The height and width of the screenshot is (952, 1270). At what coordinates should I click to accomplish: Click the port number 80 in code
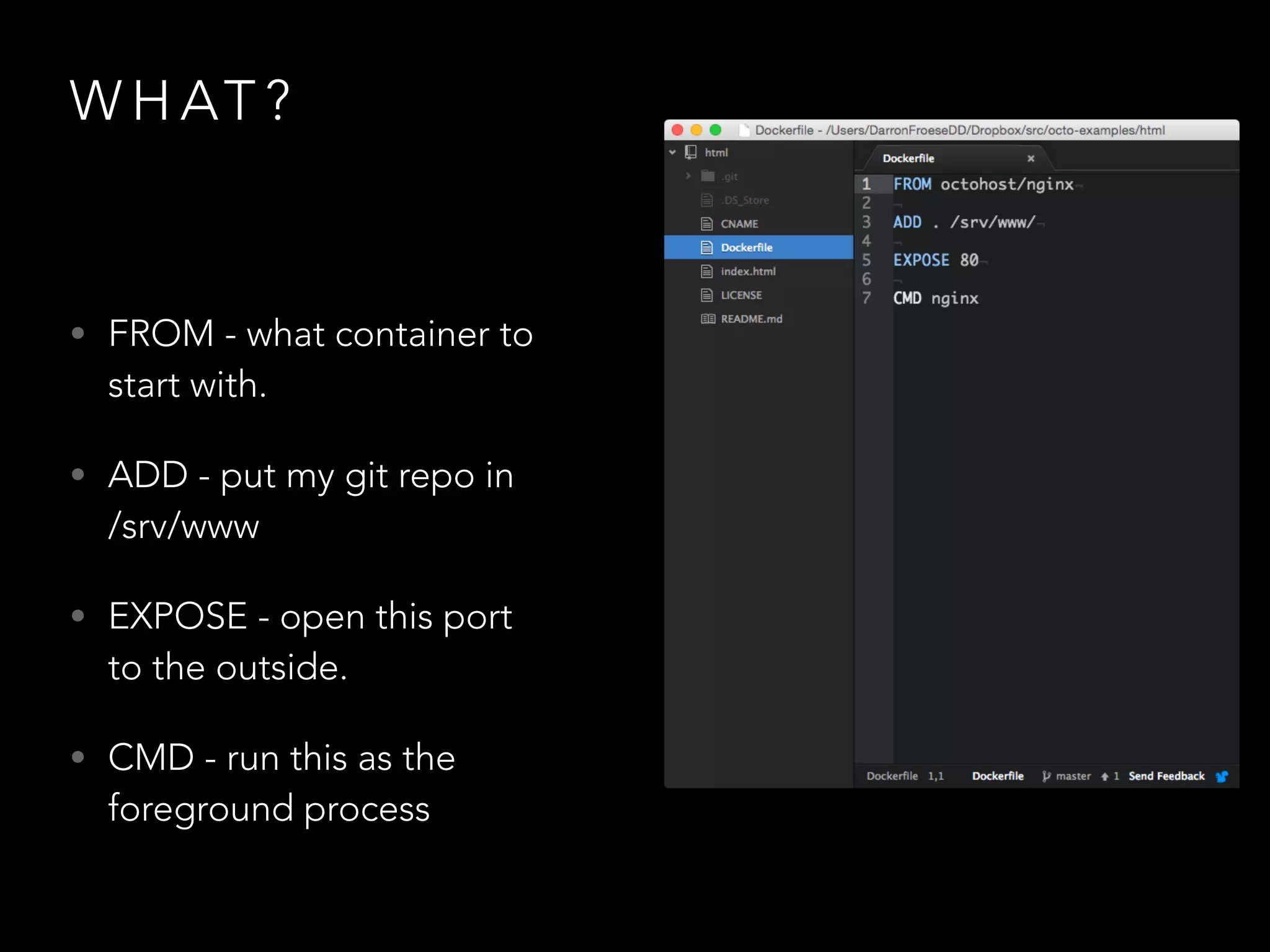(969, 260)
